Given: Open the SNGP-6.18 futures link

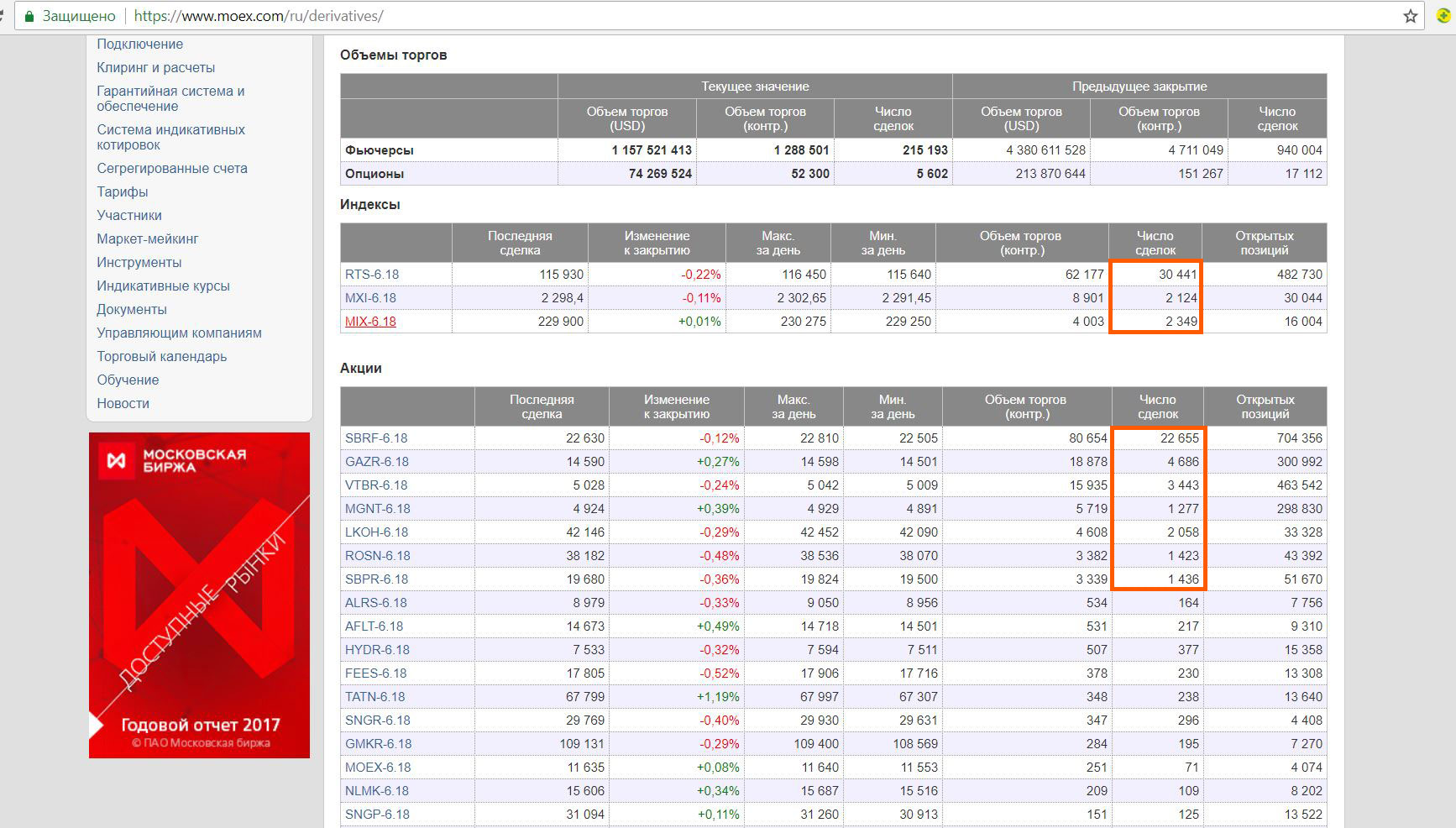Looking at the screenshot, I should (377, 814).
